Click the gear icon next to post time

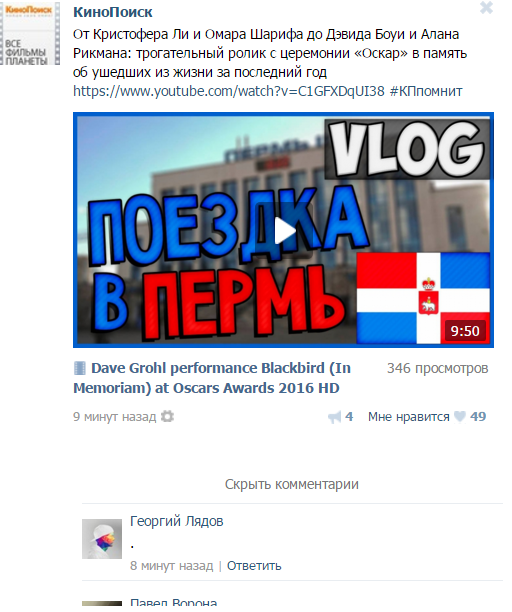[167, 416]
